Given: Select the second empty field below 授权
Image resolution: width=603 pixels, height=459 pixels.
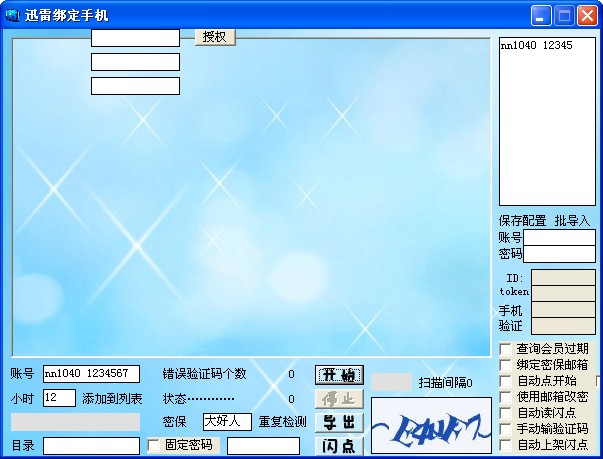Looking at the screenshot, I should coord(135,62).
